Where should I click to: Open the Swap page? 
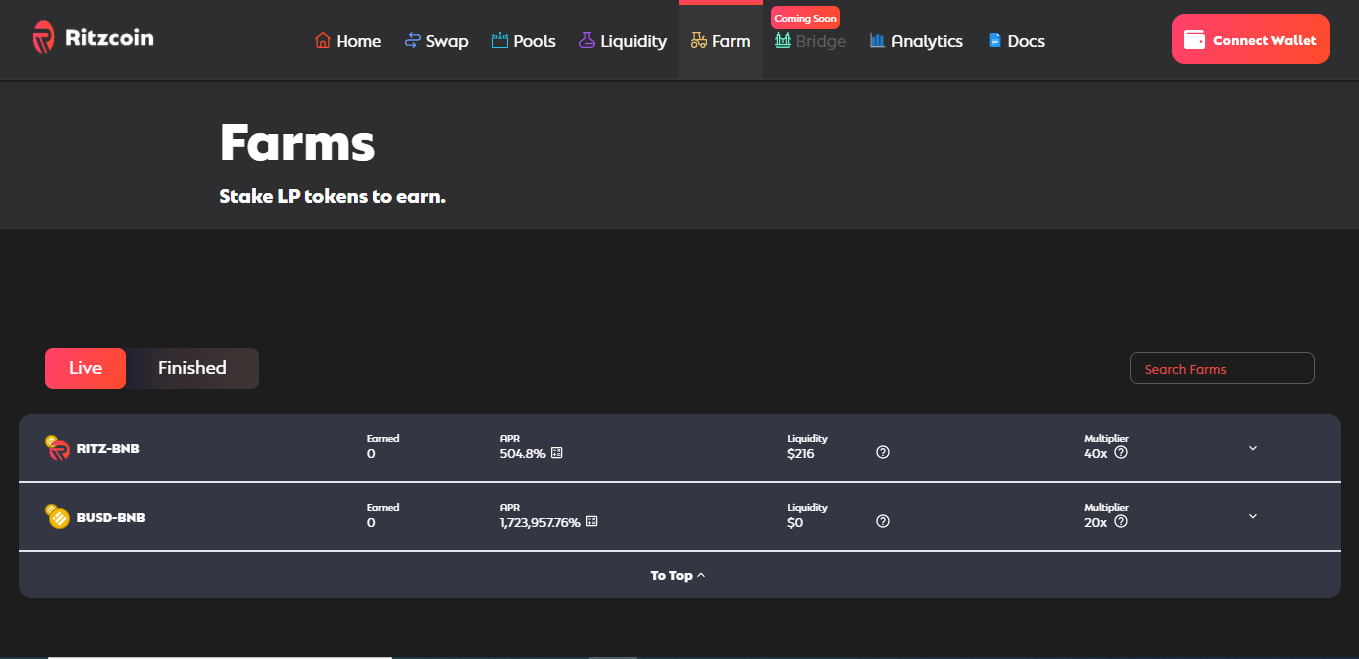pos(436,41)
